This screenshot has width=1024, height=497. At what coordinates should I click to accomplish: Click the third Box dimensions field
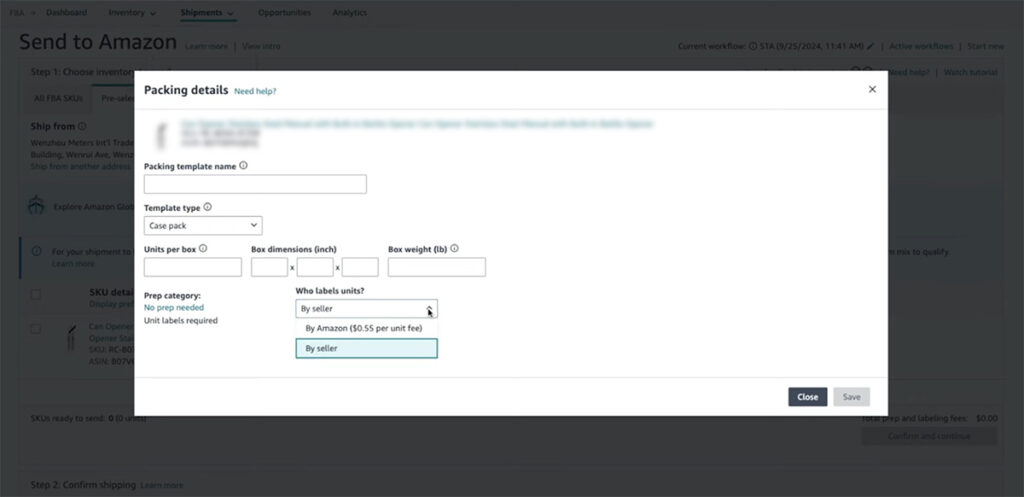[x=360, y=267]
